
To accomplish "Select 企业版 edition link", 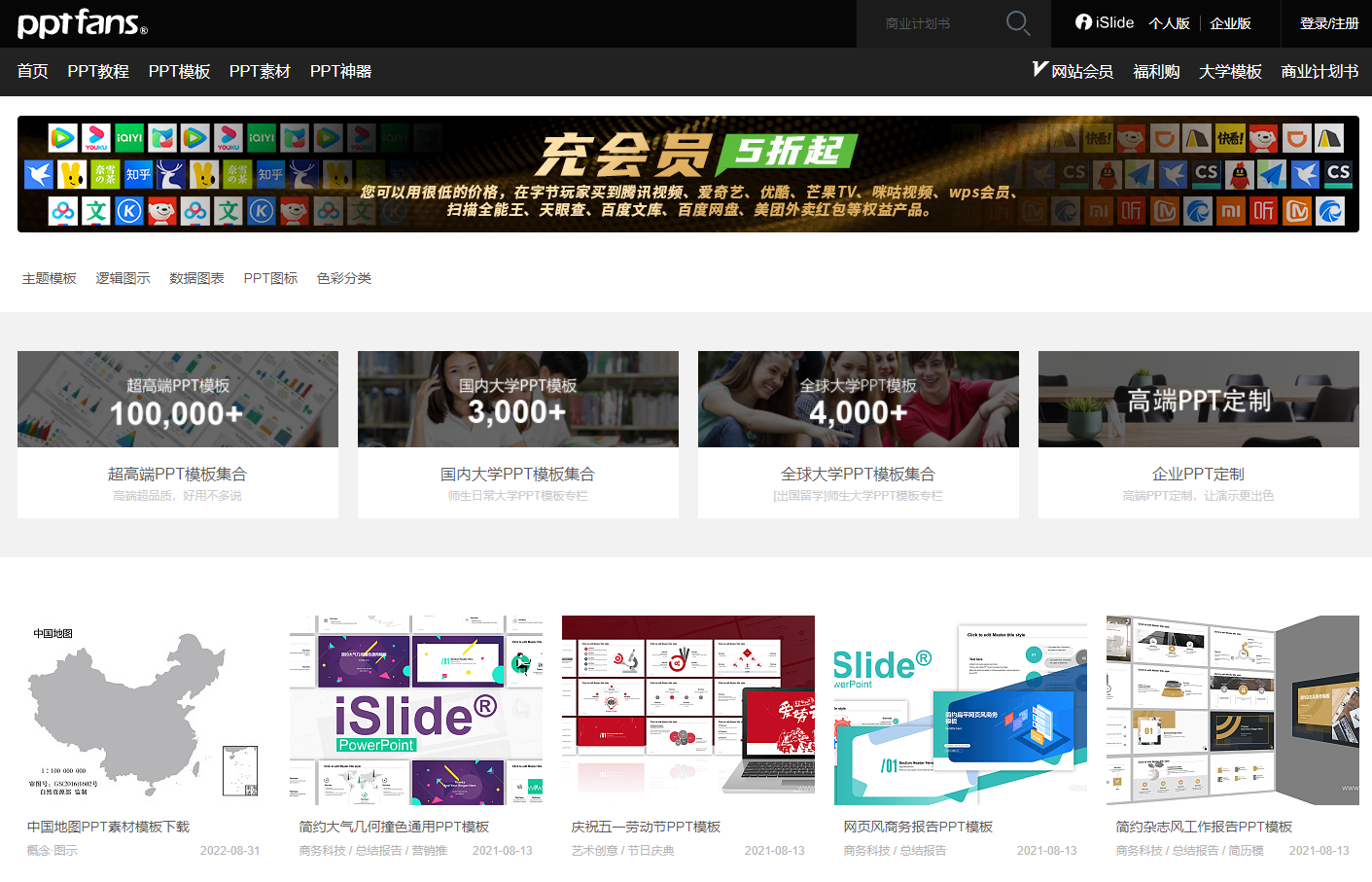I will pos(1230,23).
